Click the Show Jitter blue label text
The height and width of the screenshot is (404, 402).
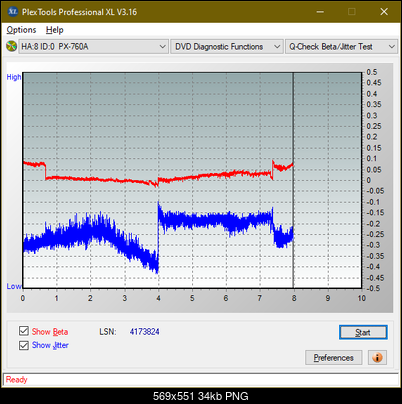point(50,345)
